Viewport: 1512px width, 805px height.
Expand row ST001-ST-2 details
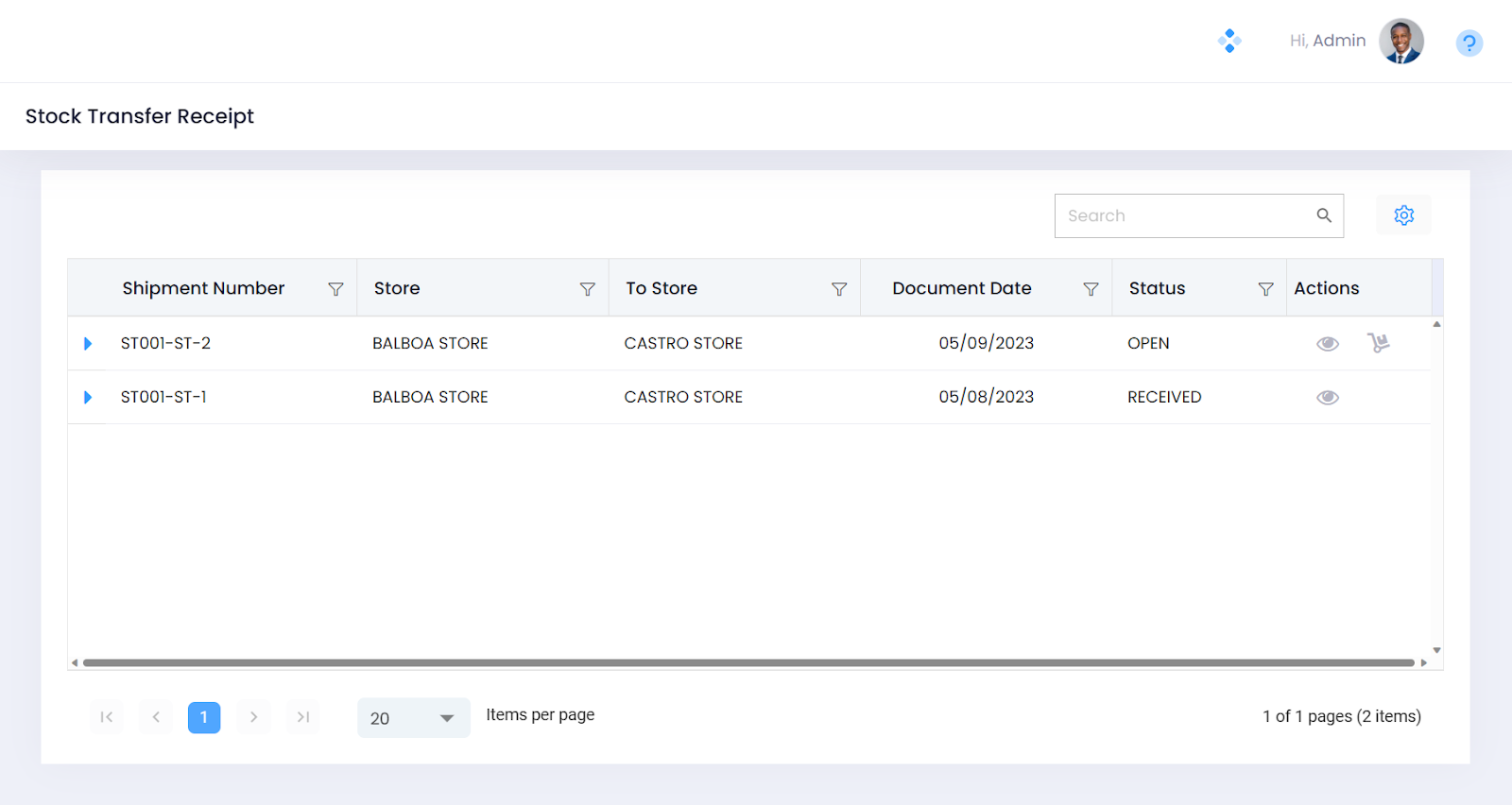pyautogui.click(x=88, y=344)
